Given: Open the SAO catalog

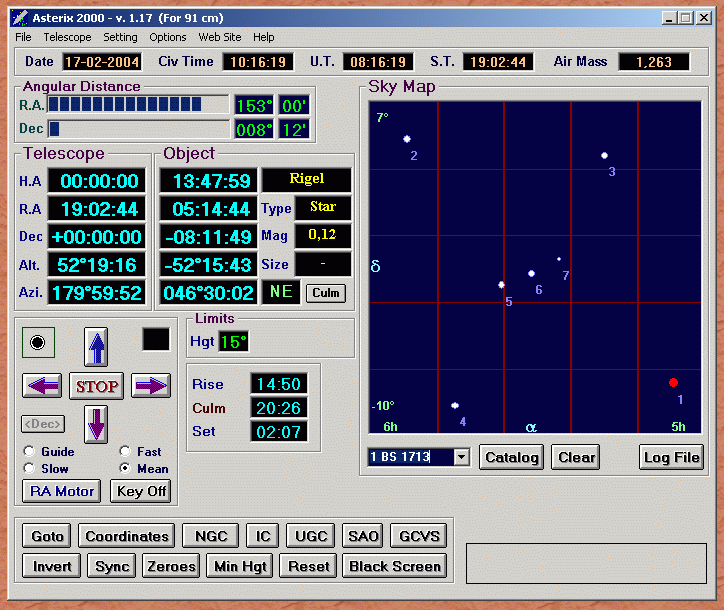Looking at the screenshot, I should (363, 536).
